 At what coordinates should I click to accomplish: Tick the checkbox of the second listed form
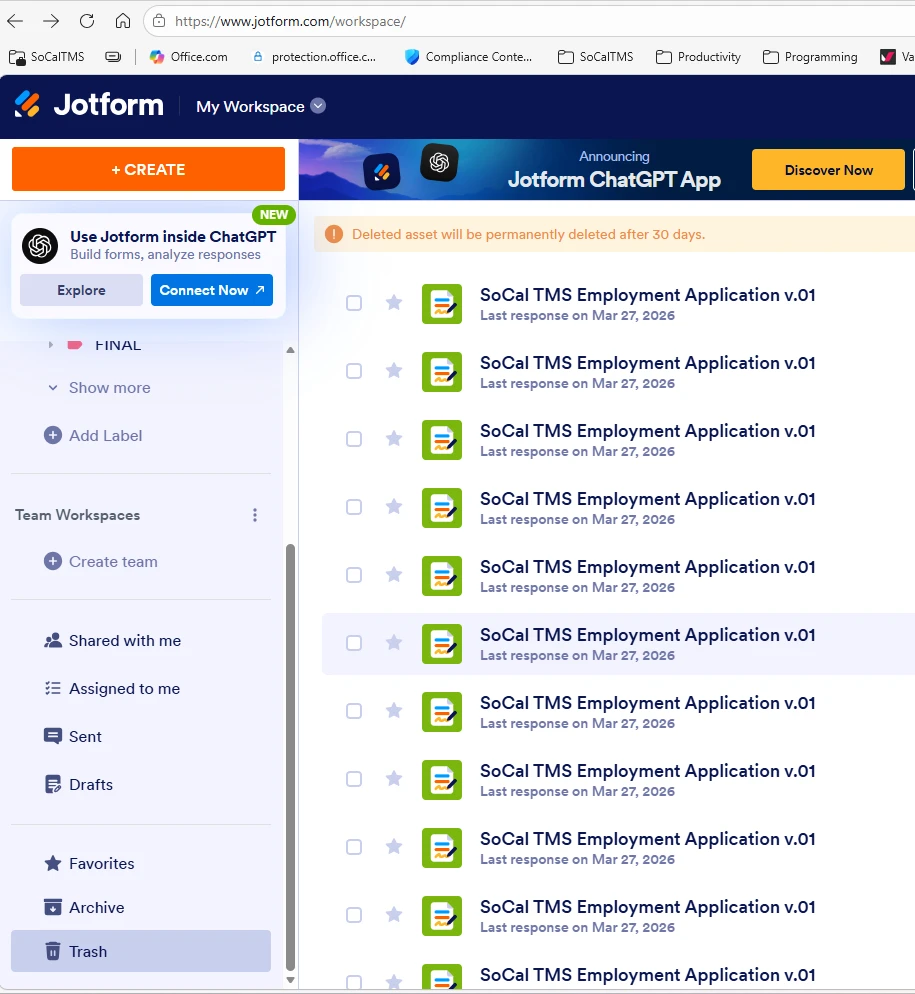tap(354, 371)
